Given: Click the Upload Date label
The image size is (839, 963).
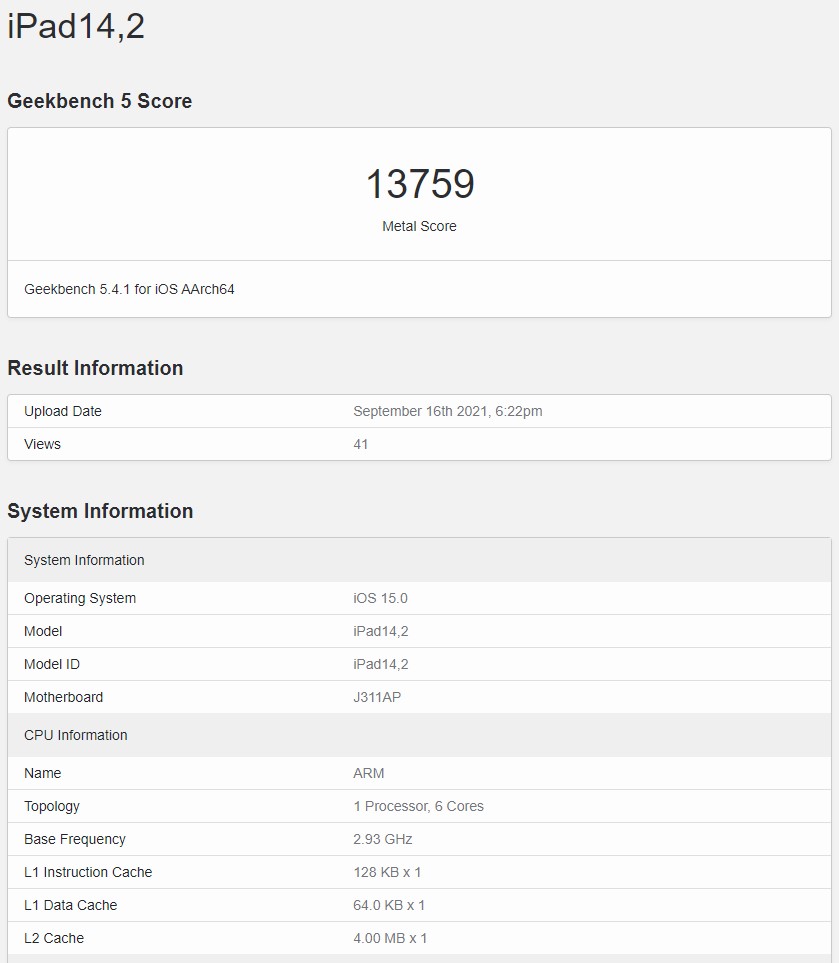Looking at the screenshot, I should pos(63,411).
